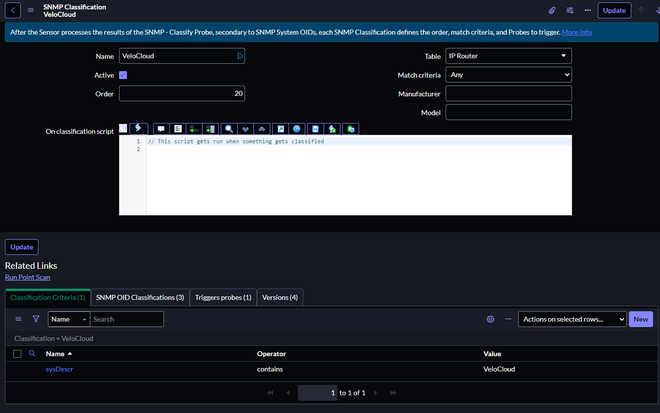Image resolution: width=660 pixels, height=413 pixels.
Task: Go to last page of list
Action: 393,393
